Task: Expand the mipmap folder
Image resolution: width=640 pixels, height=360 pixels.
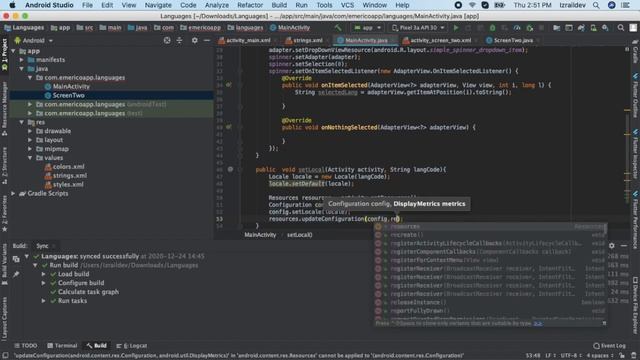Action: click(30, 149)
